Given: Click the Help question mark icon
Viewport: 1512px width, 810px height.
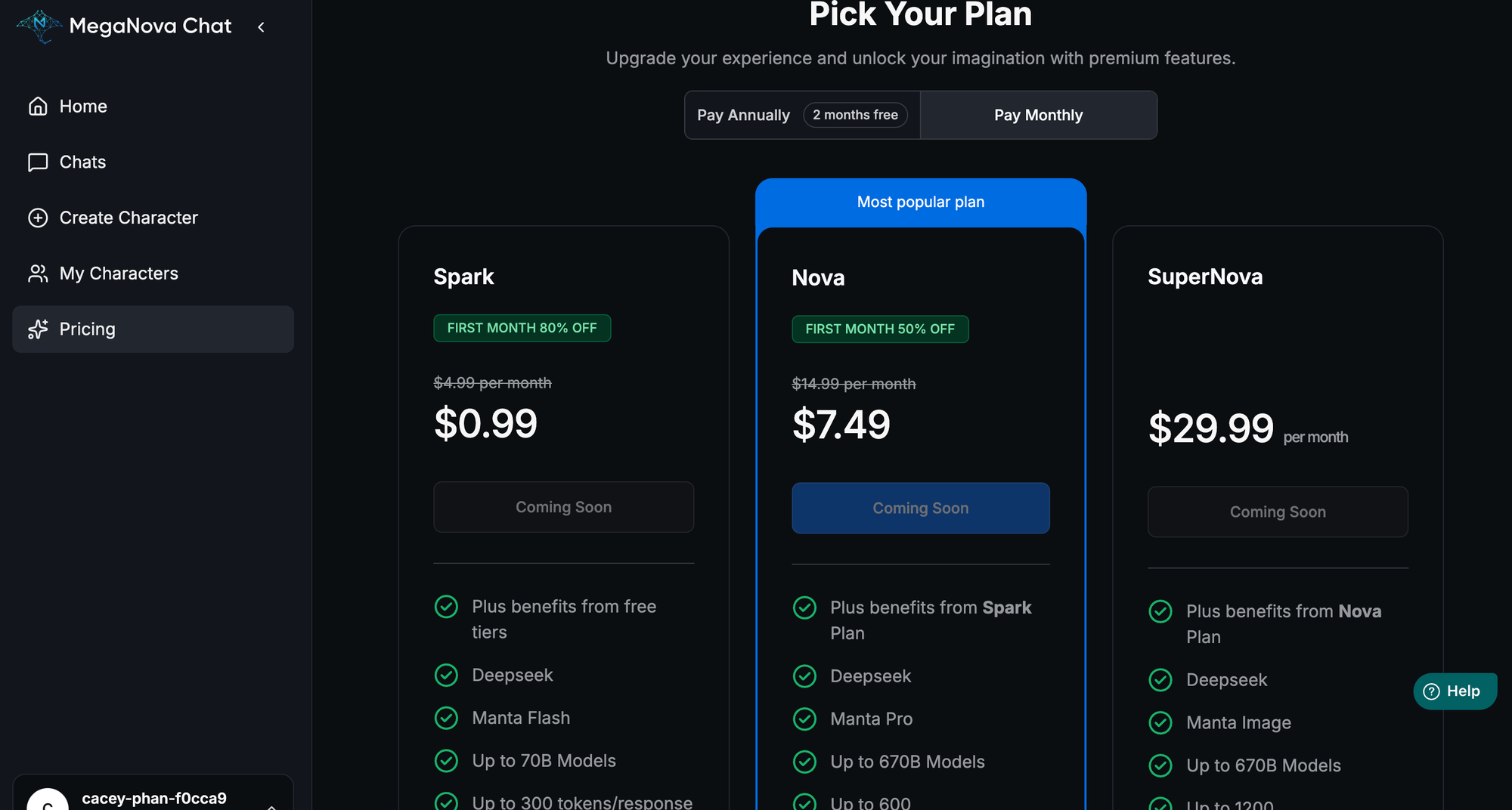Looking at the screenshot, I should (x=1431, y=691).
